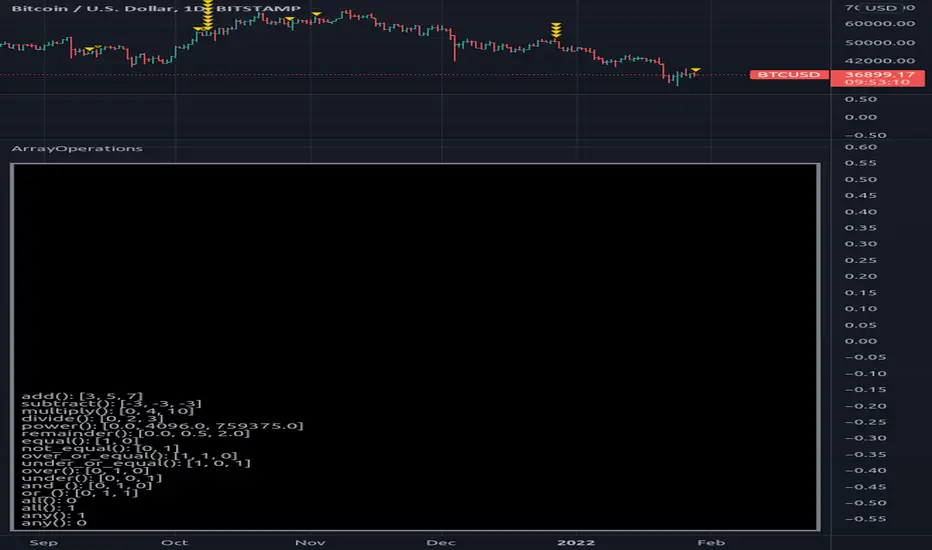Image resolution: width=932 pixels, height=550 pixels.
Task: Click the red BTCUSD price line label
Action: (x=789, y=74)
